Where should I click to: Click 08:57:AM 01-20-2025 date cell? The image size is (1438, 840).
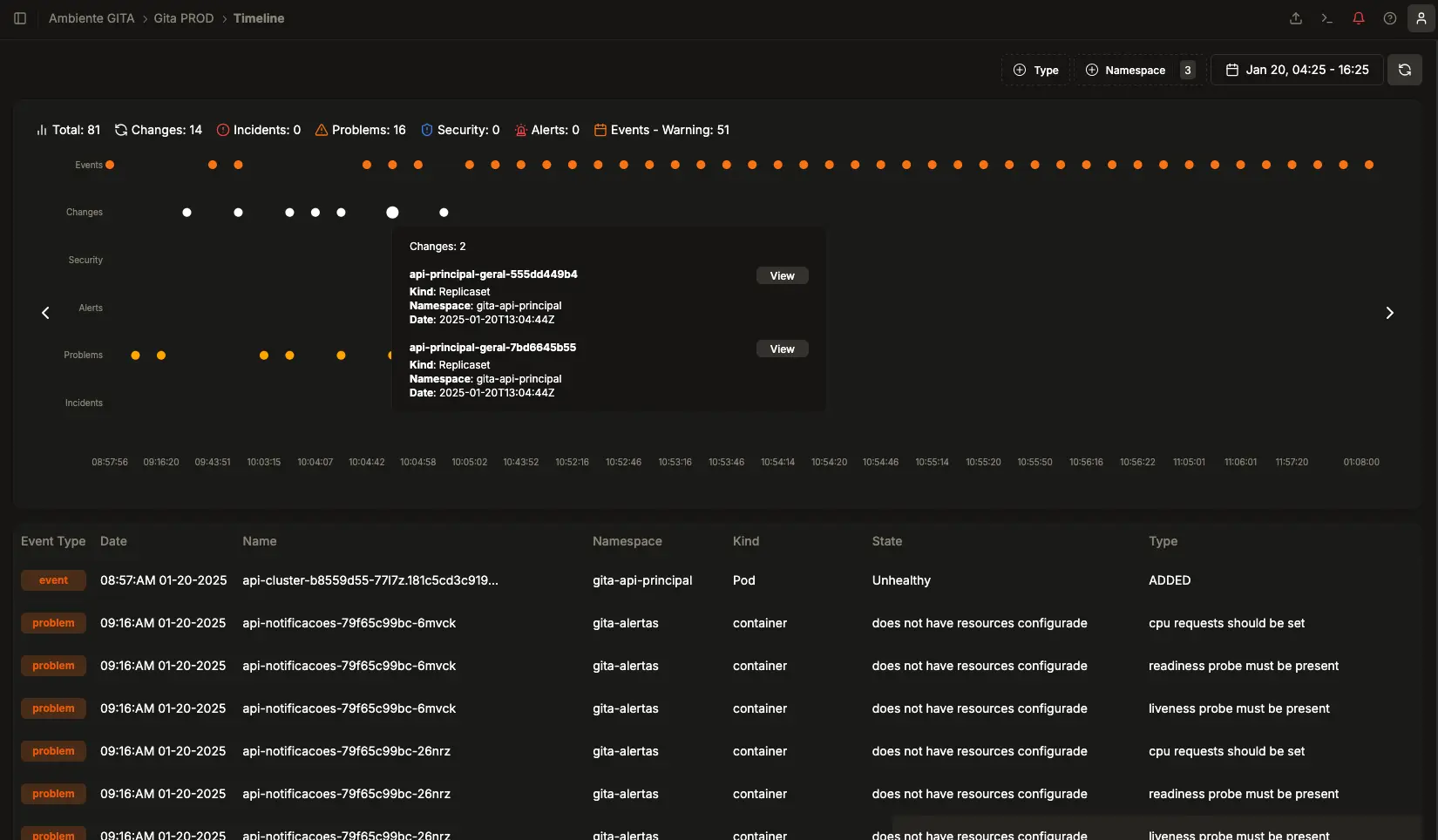pyautogui.click(x=164, y=580)
